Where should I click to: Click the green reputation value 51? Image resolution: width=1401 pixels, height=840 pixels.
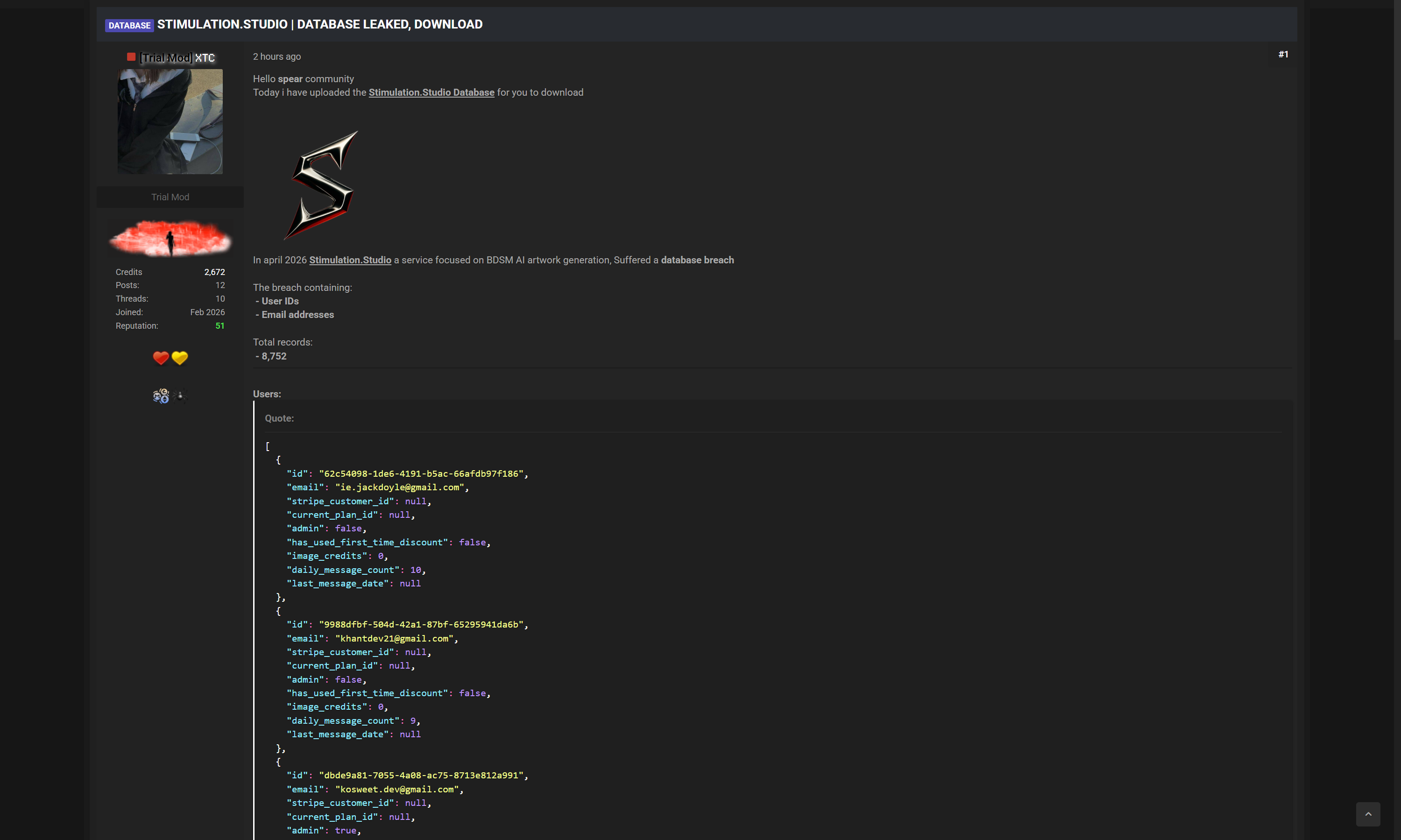(219, 325)
